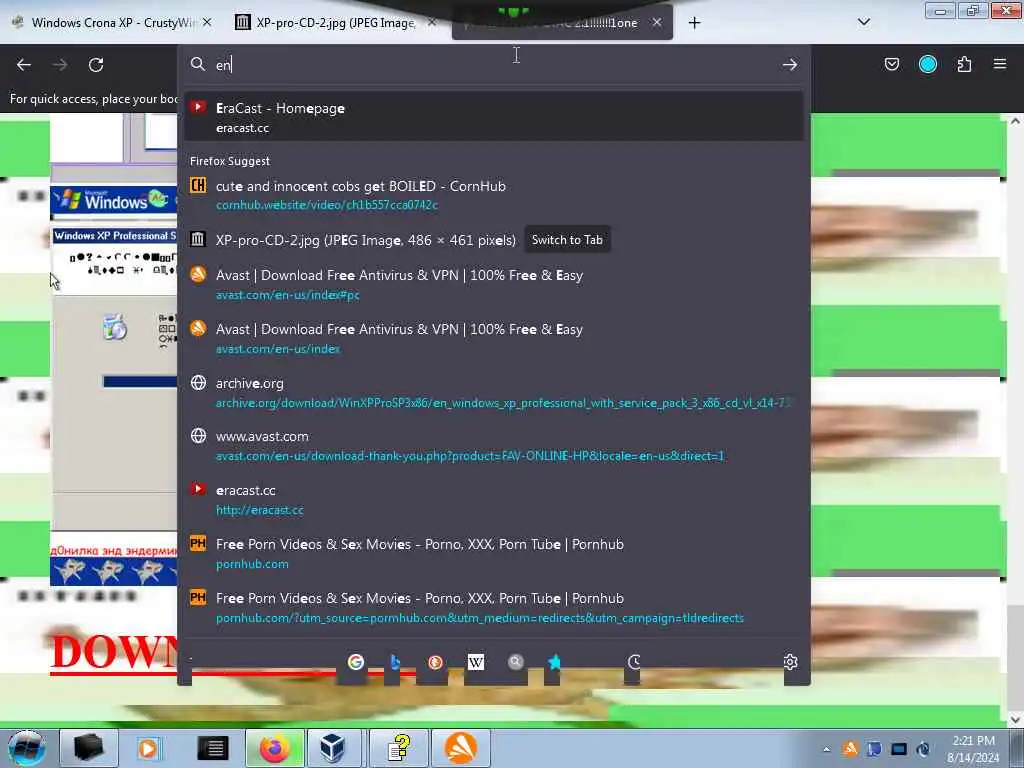
Task: Open the archive.org WinXPProSP3 download suggestion
Action: click(494, 392)
